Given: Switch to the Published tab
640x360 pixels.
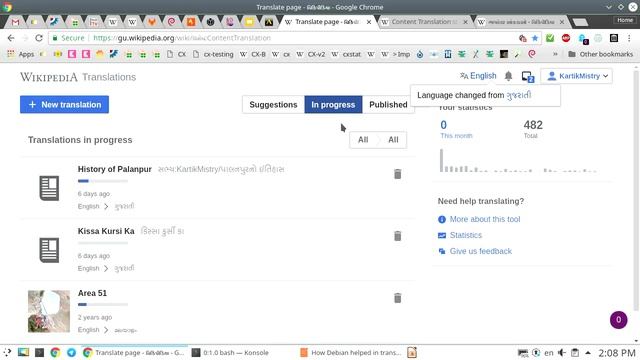Looking at the screenshot, I should click(388, 105).
